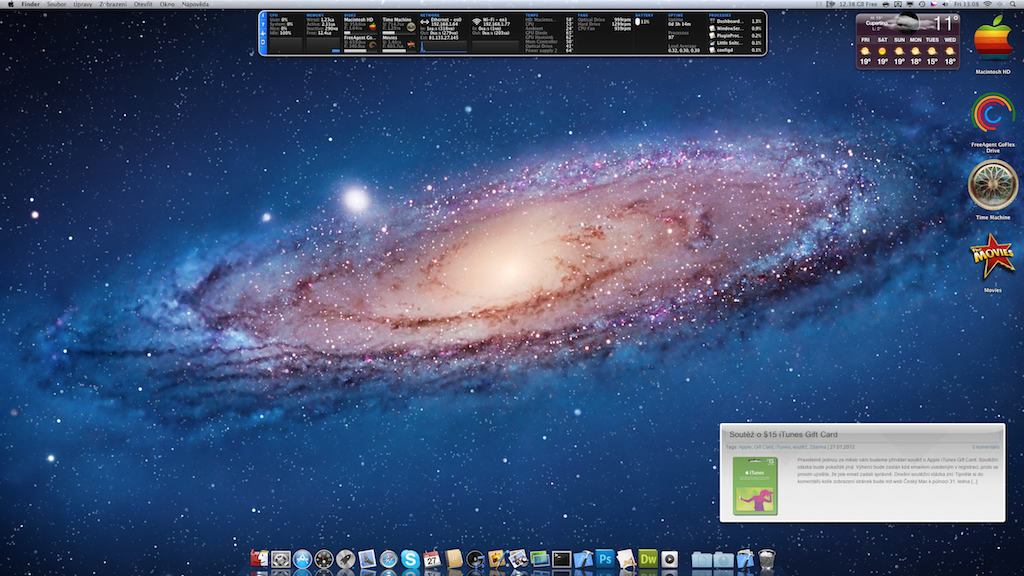Open the Trash in the dock
Screen dimensions: 1024x576
point(767,560)
